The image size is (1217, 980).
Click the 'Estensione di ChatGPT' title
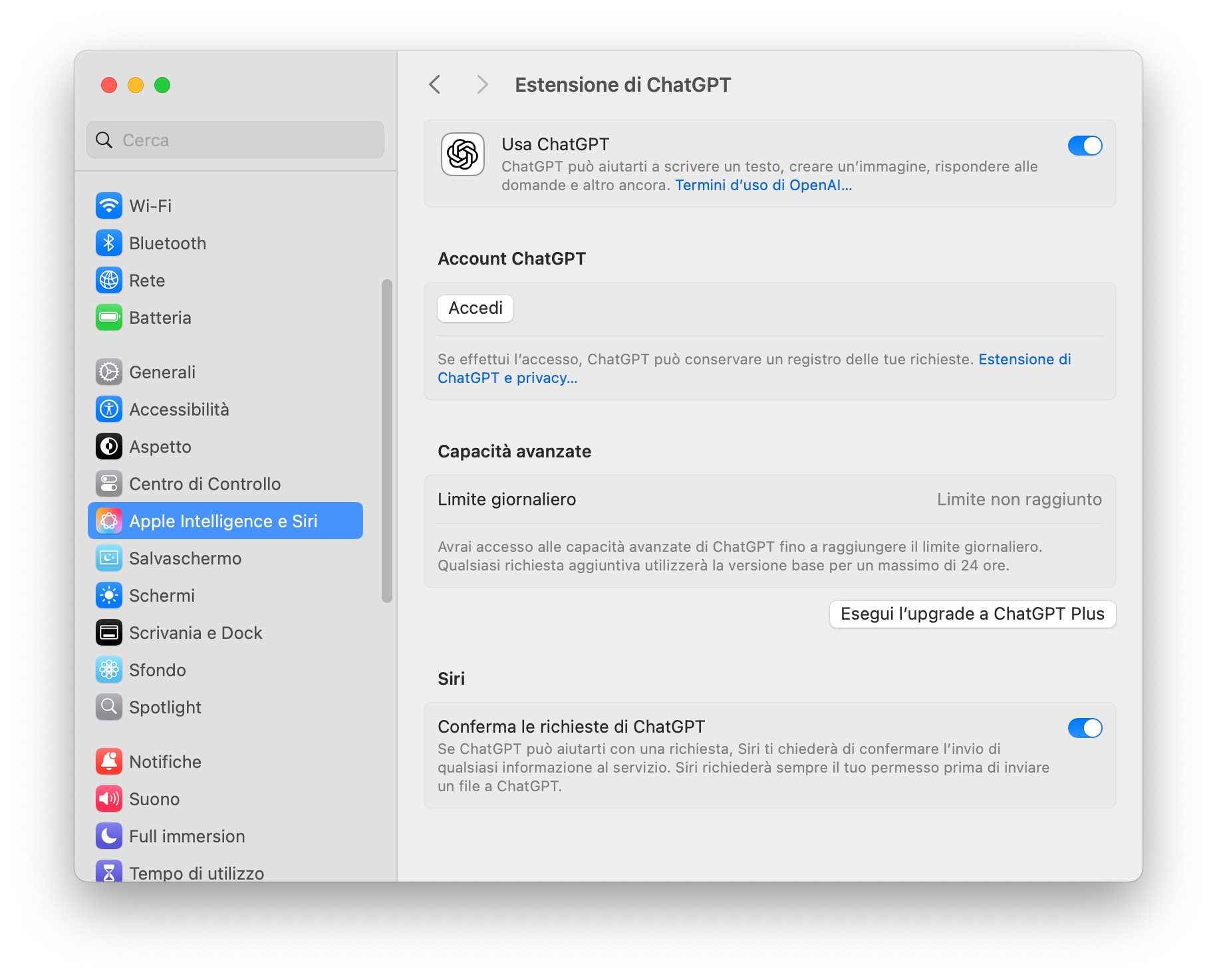click(x=623, y=85)
